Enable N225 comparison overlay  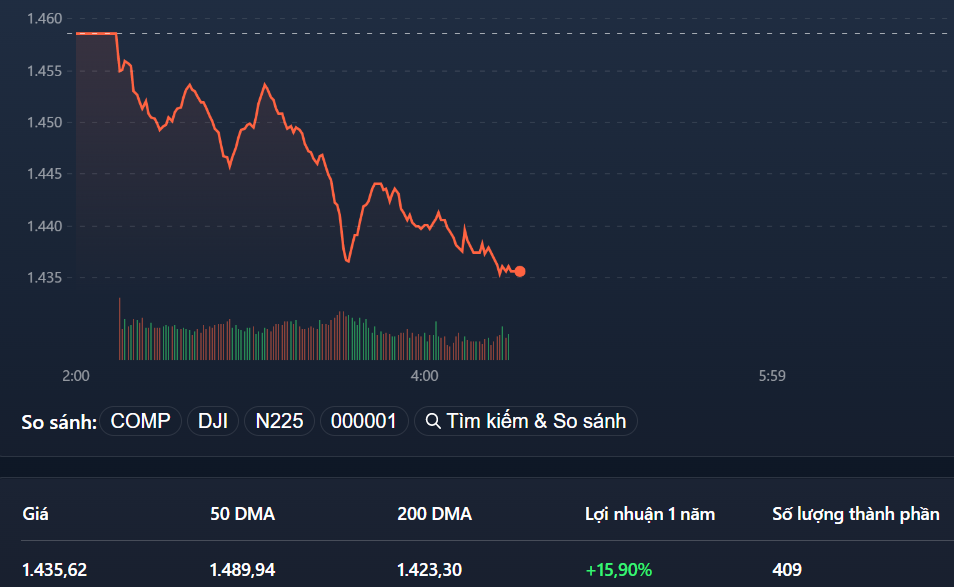pyautogui.click(x=279, y=421)
